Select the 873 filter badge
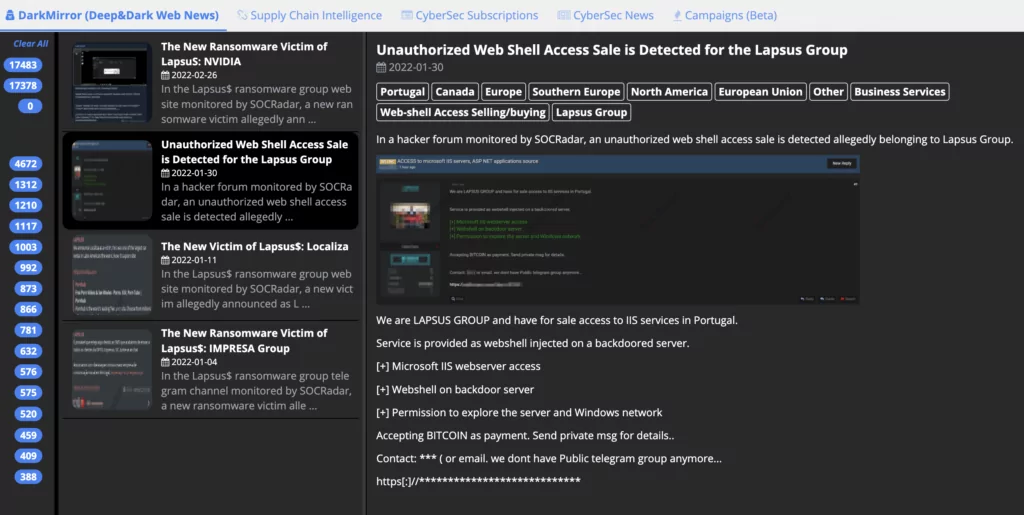The image size is (1024, 515). tap(28, 289)
